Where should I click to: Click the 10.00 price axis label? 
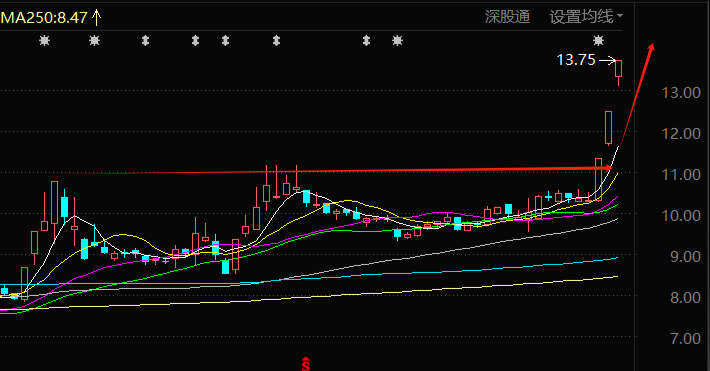[x=681, y=216]
